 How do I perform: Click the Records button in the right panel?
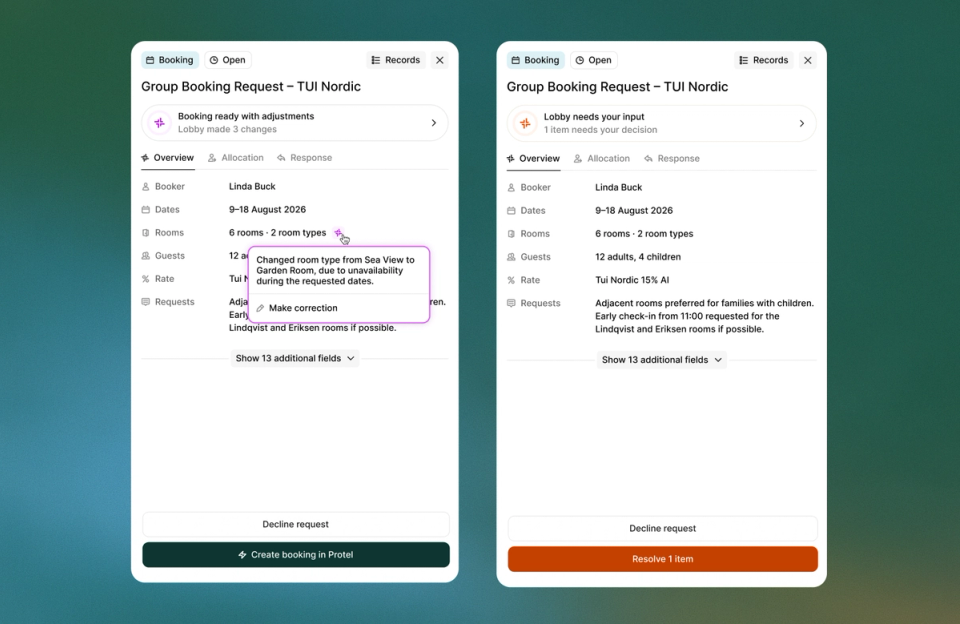click(763, 60)
